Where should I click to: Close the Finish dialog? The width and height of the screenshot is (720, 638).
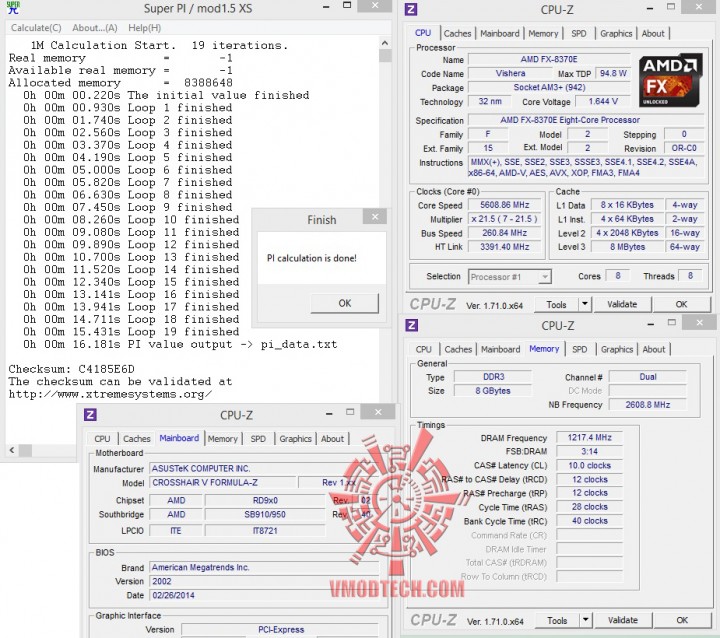(x=375, y=216)
